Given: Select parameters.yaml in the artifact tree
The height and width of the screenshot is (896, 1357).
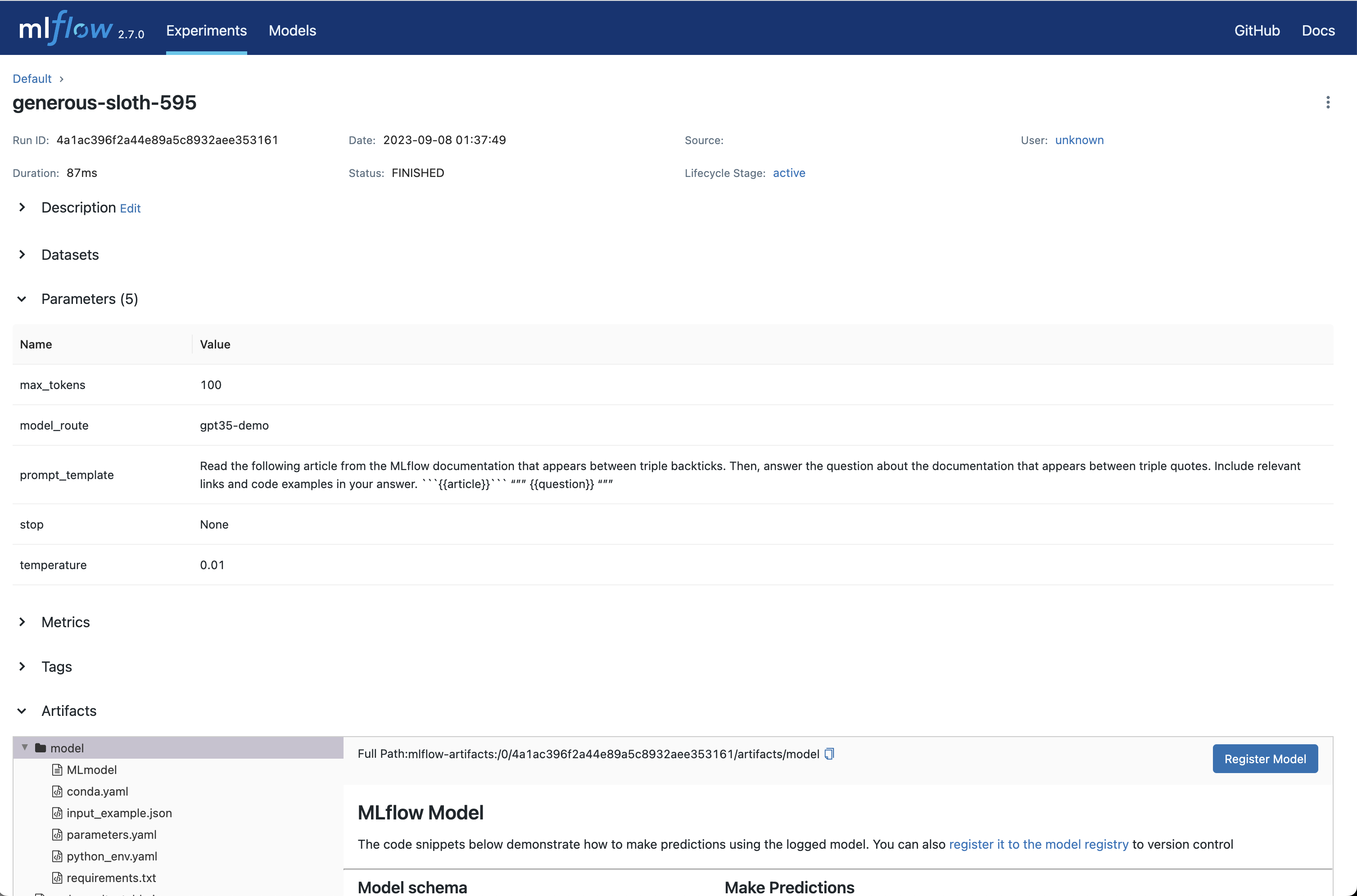Looking at the screenshot, I should (111, 834).
